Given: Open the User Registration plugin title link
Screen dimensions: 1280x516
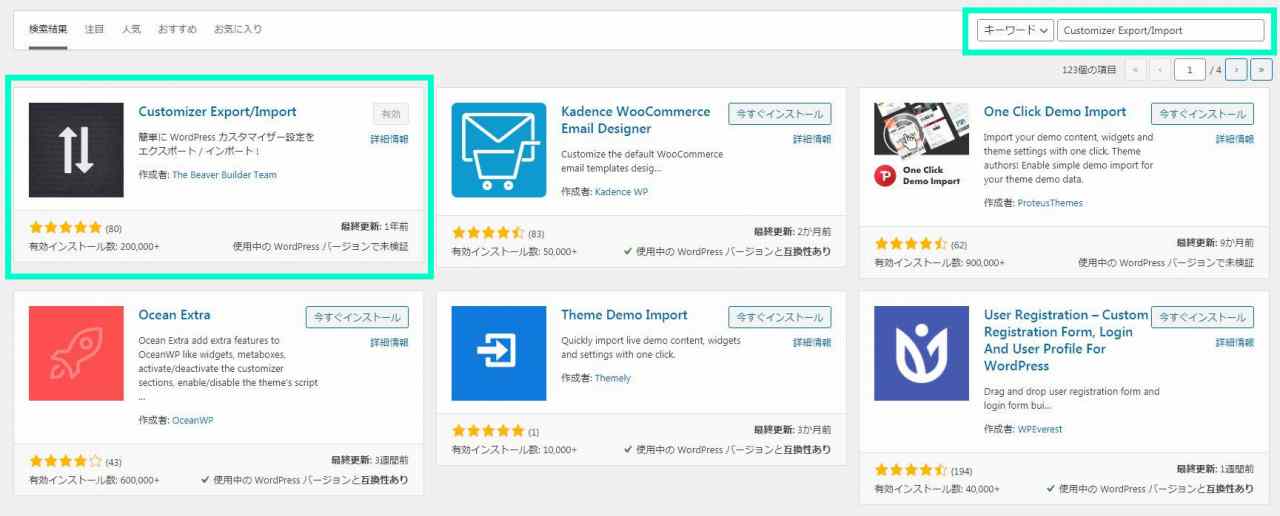Looking at the screenshot, I should click(x=1066, y=340).
